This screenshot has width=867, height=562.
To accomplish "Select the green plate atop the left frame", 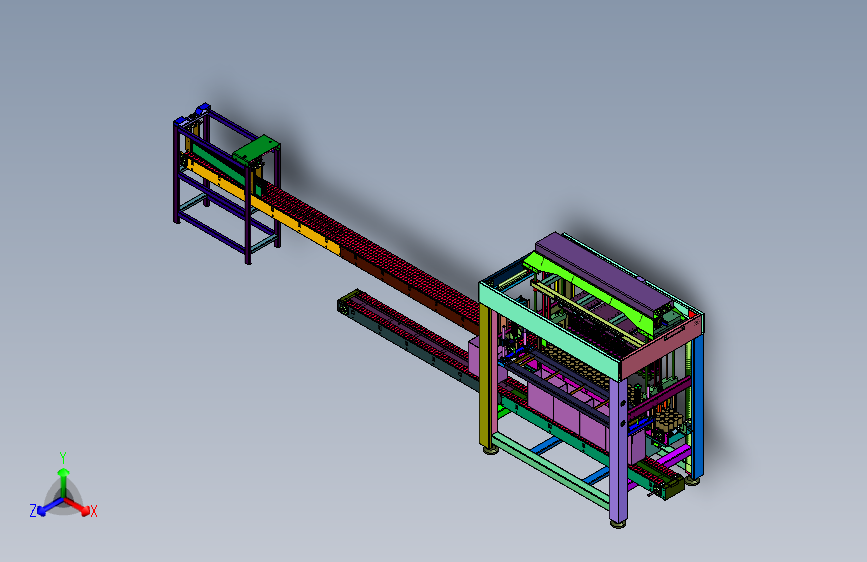I will [257, 149].
